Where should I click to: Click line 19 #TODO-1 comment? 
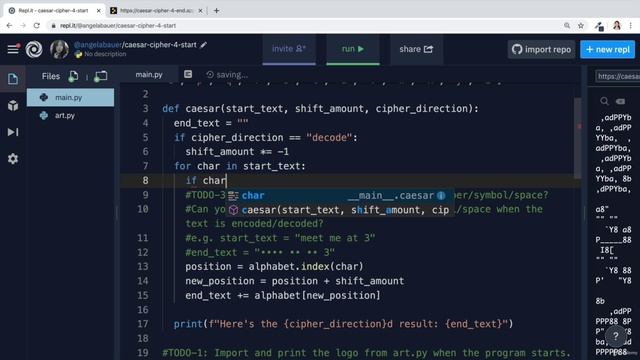point(366,353)
